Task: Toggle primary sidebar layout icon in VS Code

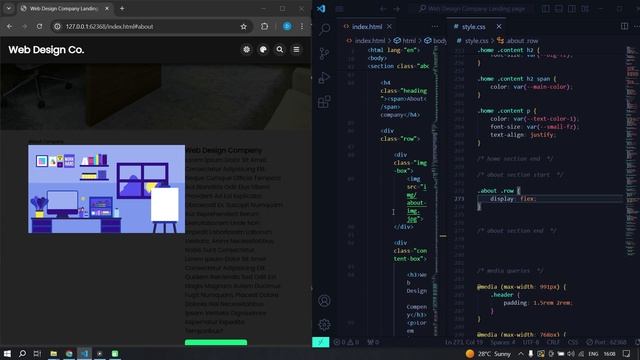Action: pyautogui.click(x=546, y=9)
